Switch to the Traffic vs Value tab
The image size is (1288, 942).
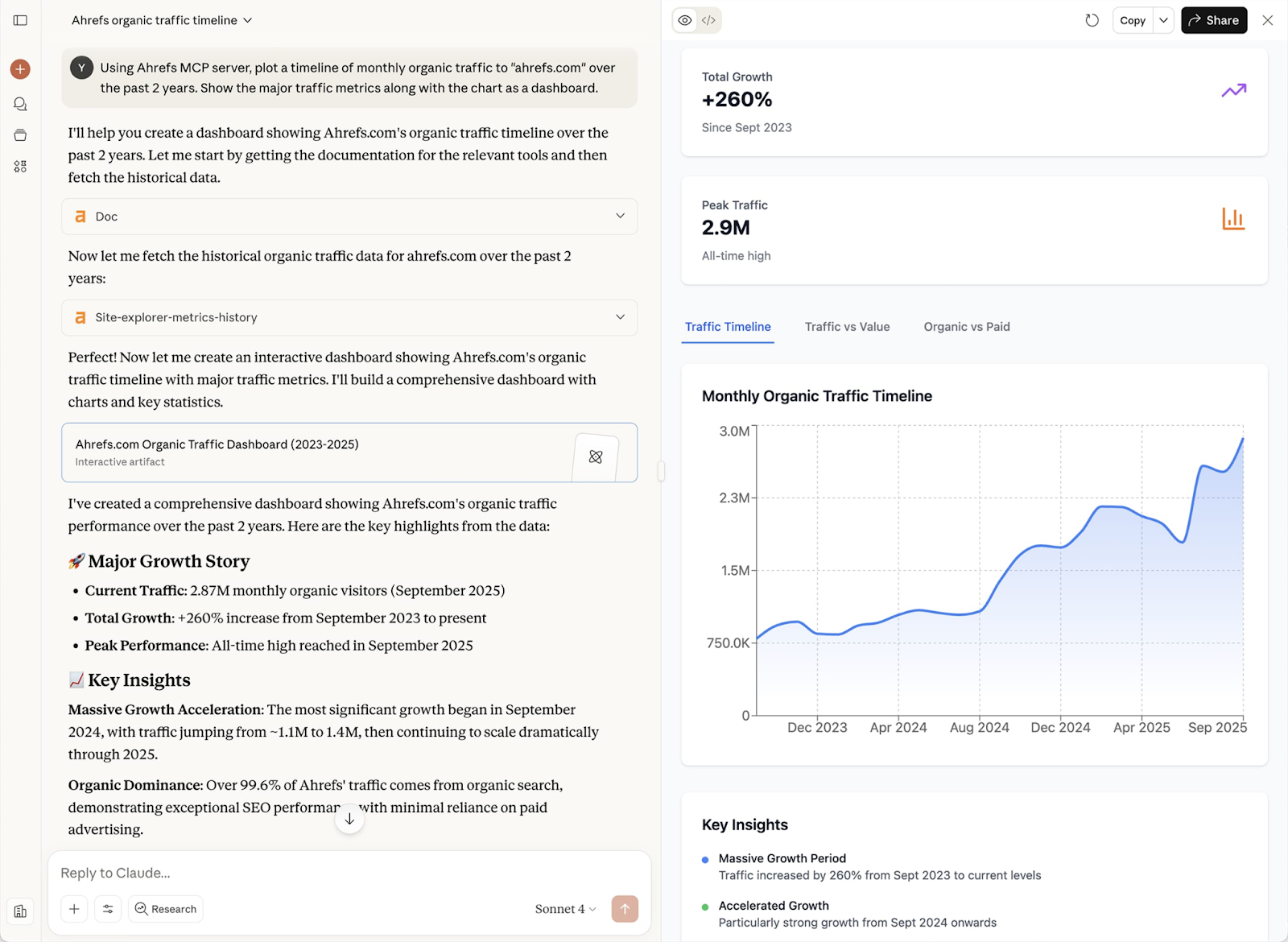[847, 327]
